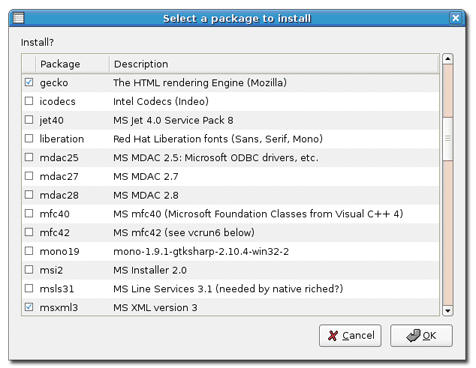Screen dimensions: 476x368
Task: Click "MS mfc42 (see vcrun6 below)"
Action: point(184,233)
